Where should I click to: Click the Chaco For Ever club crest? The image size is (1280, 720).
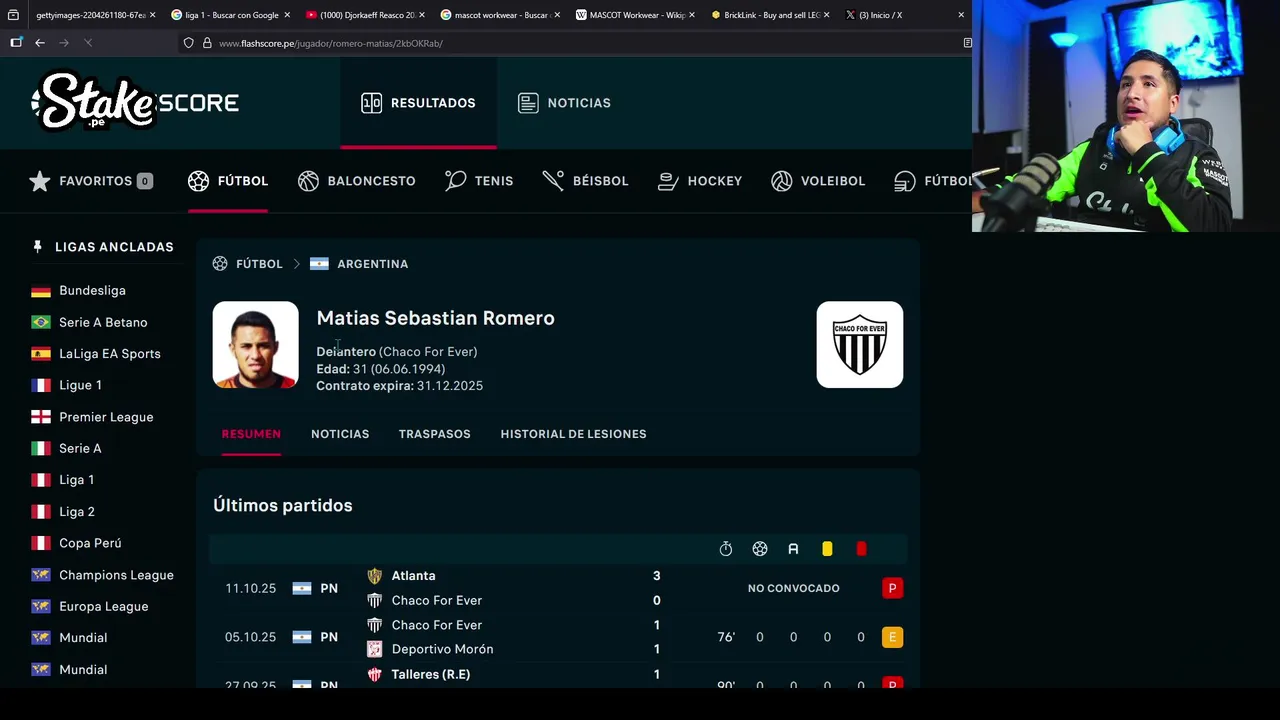[x=859, y=344]
